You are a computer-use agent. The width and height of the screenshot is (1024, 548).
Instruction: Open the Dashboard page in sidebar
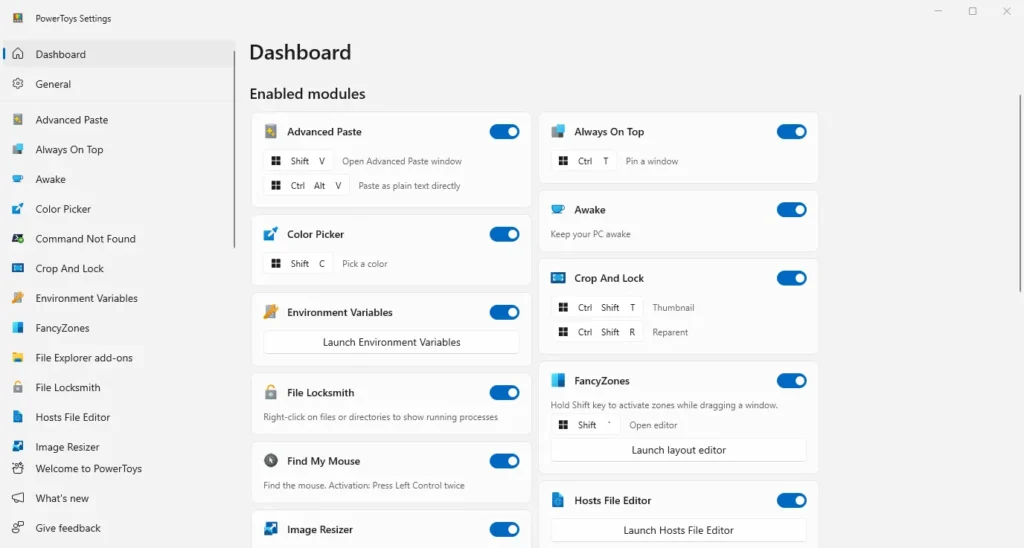tap(61, 54)
